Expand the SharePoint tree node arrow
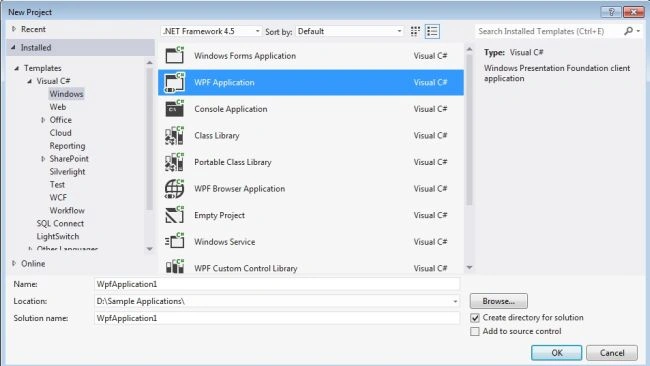 tap(43, 159)
